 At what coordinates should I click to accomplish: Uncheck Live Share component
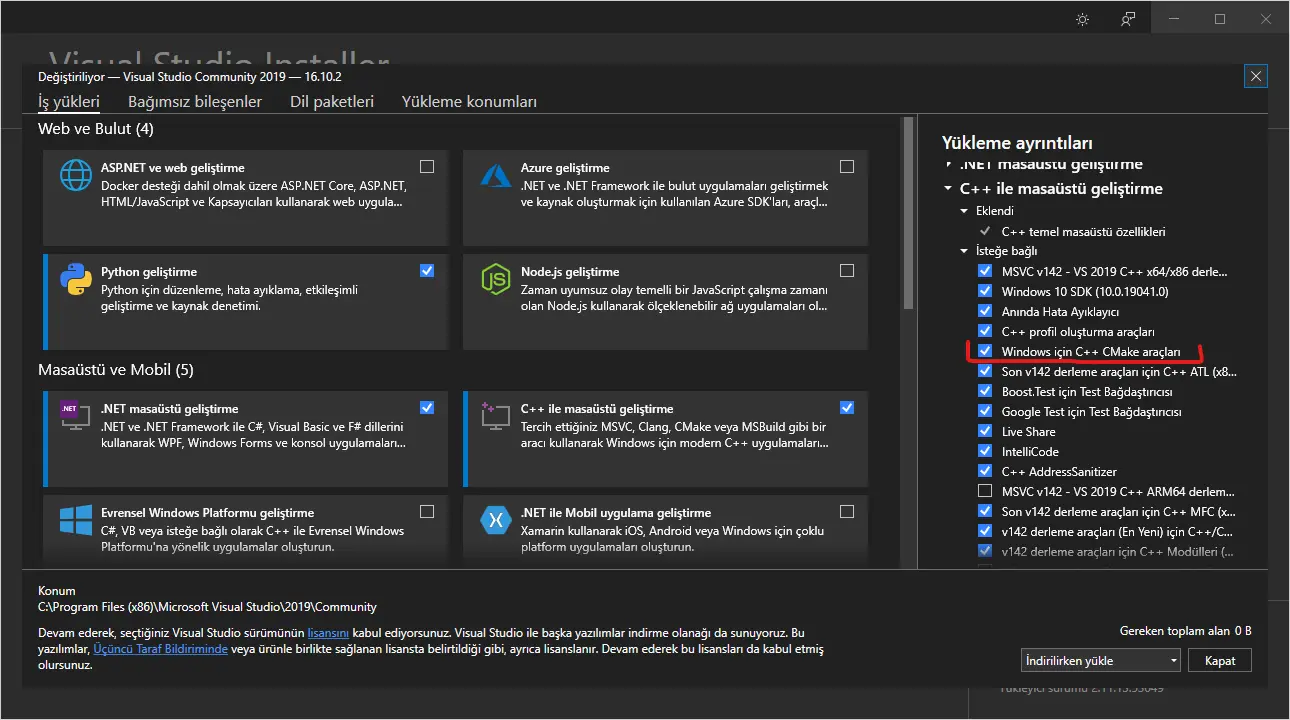(x=985, y=431)
